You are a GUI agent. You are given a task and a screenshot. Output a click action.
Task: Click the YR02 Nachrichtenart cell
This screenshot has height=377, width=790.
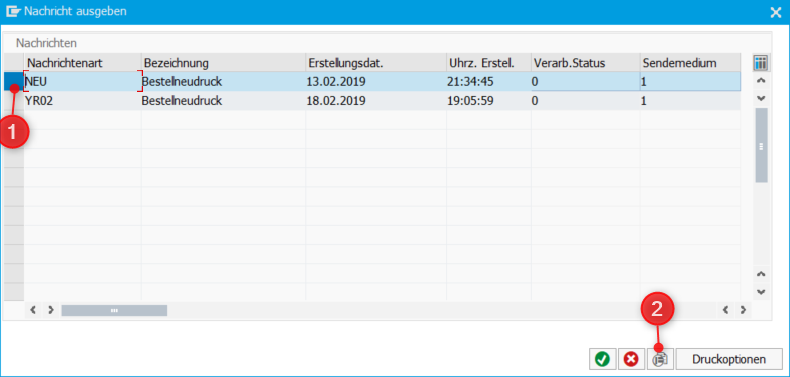[83, 100]
